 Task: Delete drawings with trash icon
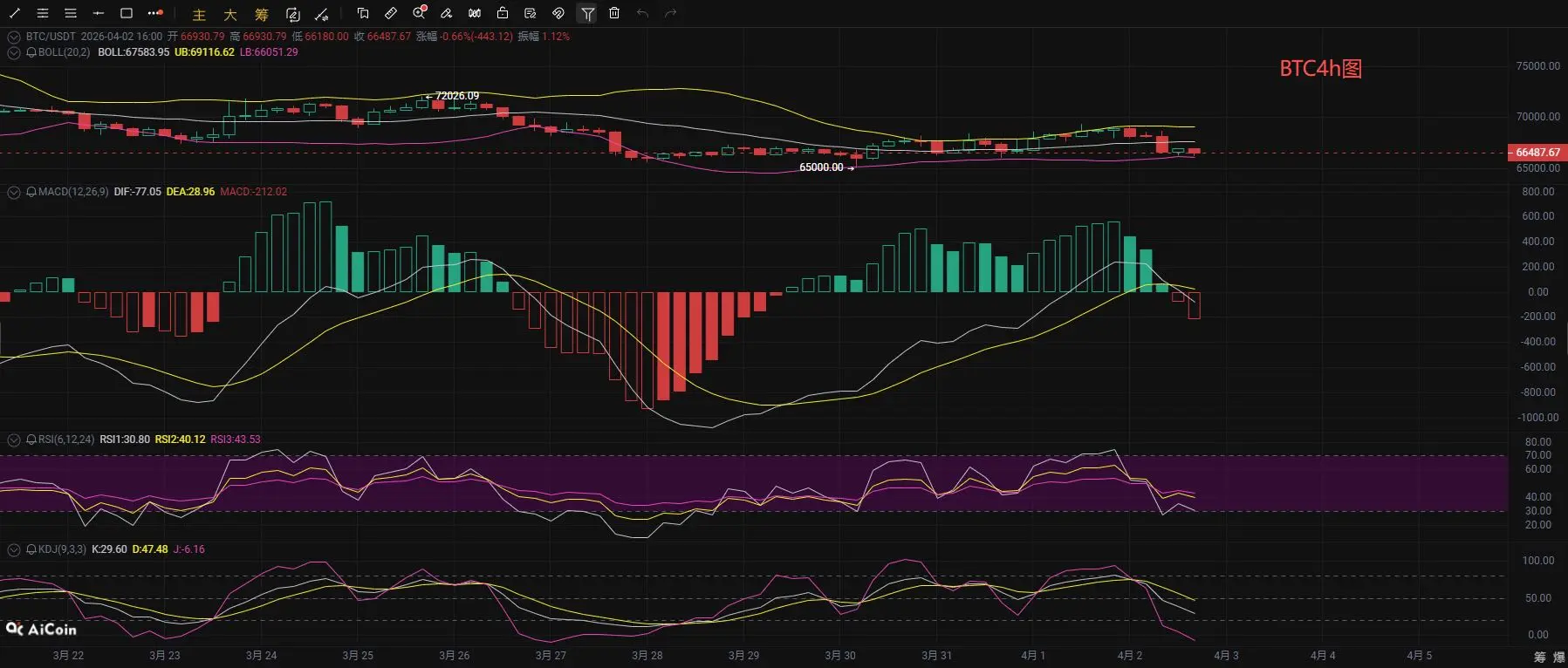(x=614, y=13)
